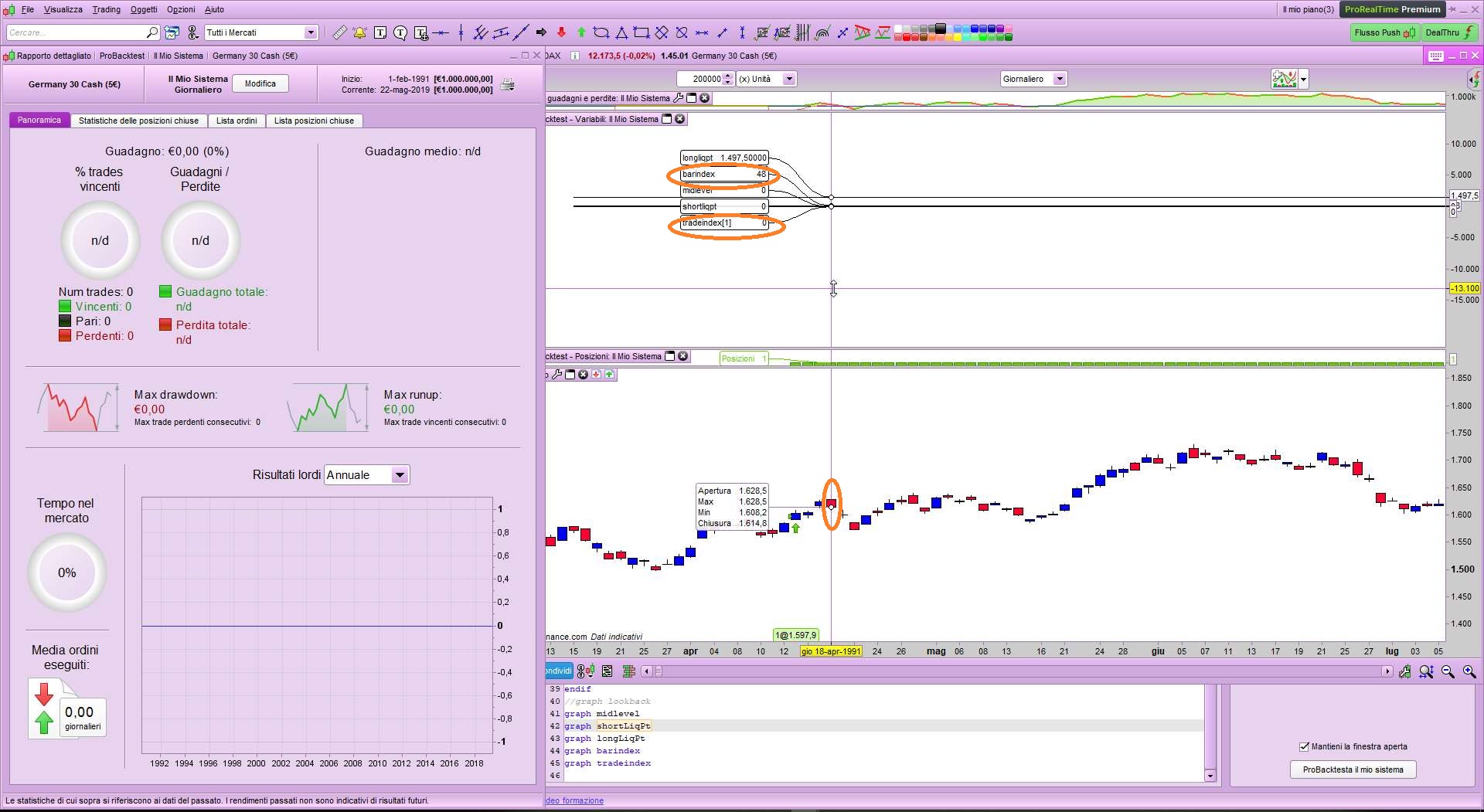Viewport: 1484px width, 812px height.
Task: Select the Fibonacci arcs drawing tool
Action: pyautogui.click(x=822, y=32)
